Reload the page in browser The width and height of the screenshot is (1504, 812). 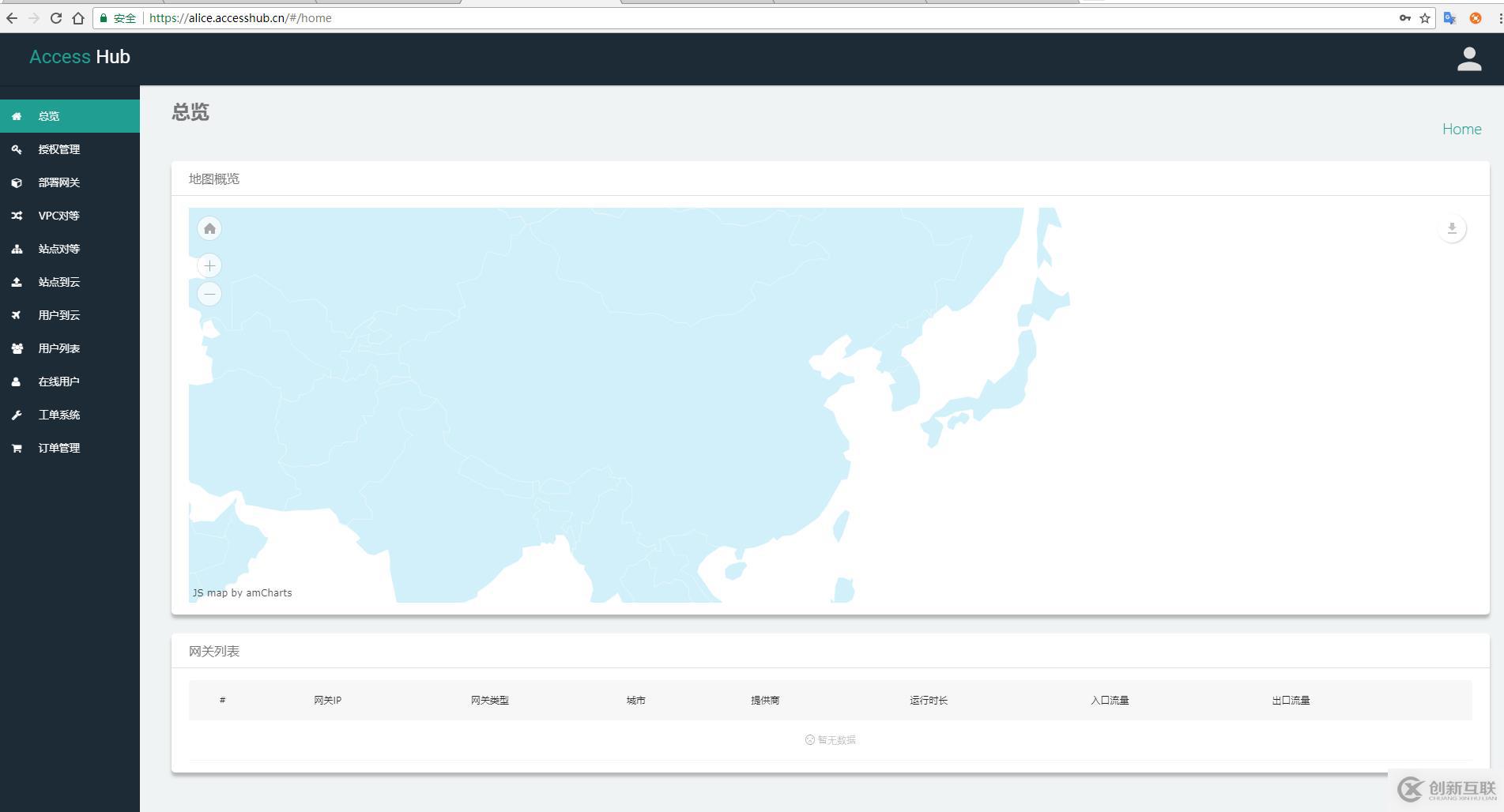pos(55,18)
